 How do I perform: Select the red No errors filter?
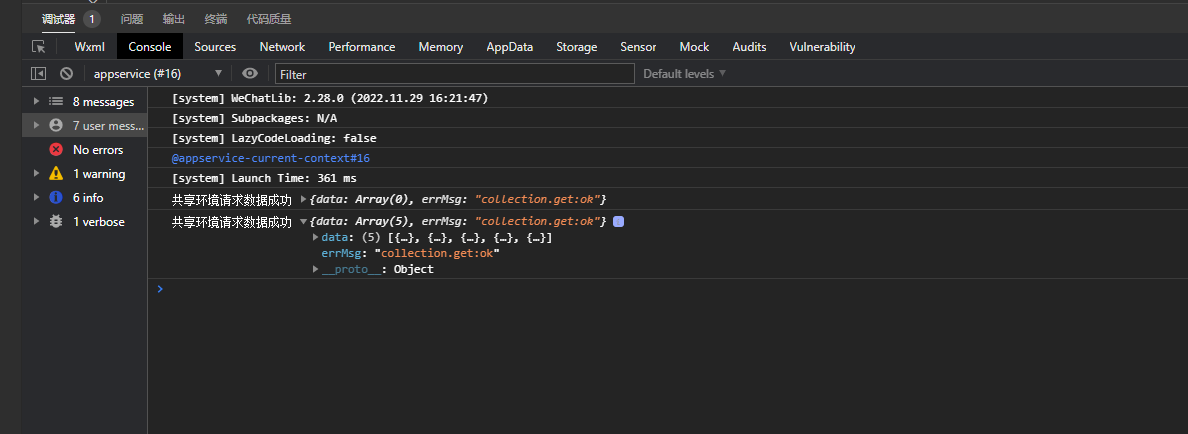pyautogui.click(x=97, y=150)
